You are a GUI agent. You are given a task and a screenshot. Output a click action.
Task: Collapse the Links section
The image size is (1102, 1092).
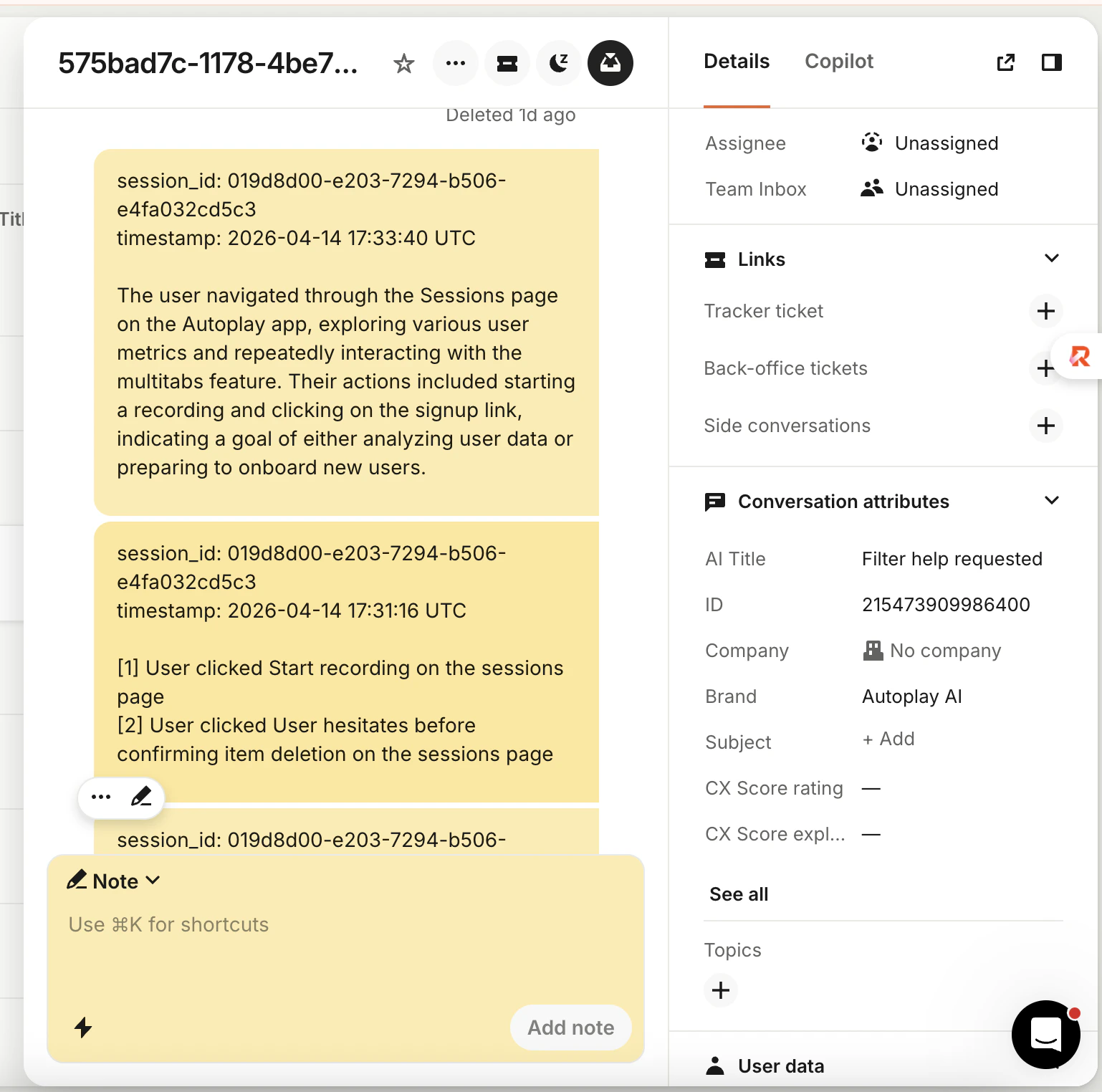(1051, 258)
